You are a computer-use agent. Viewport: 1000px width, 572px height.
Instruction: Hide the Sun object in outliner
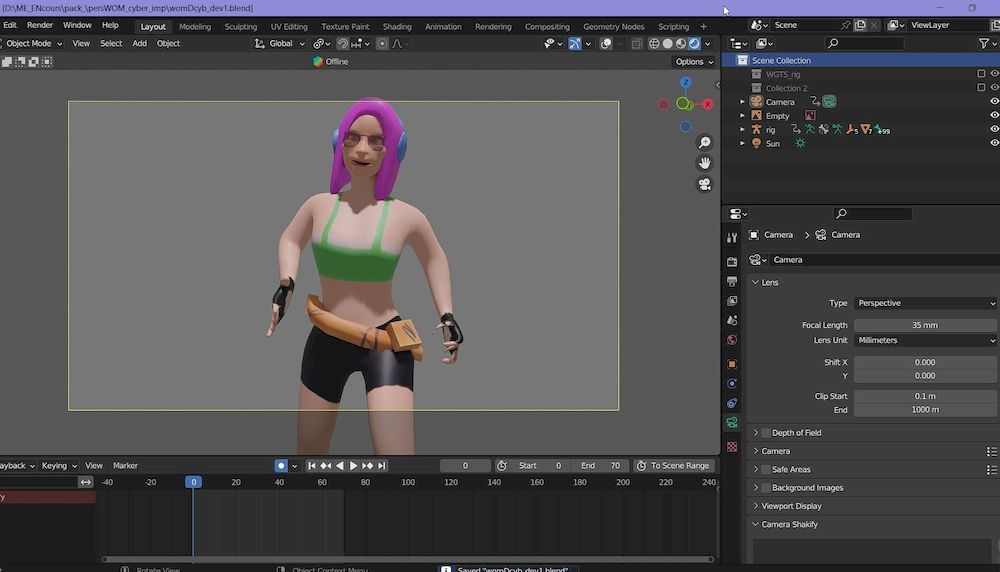point(994,144)
